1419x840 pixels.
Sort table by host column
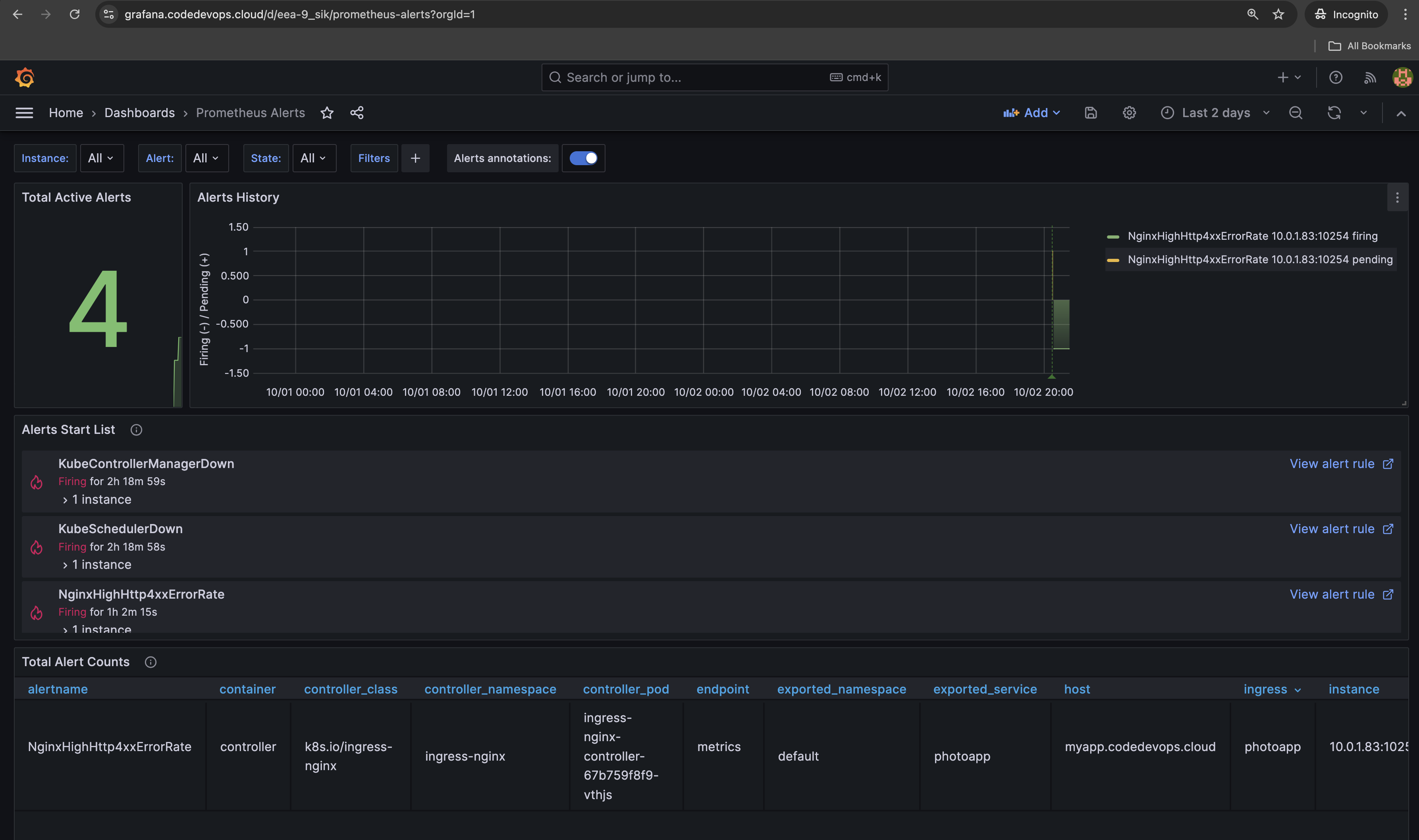[1077, 690]
